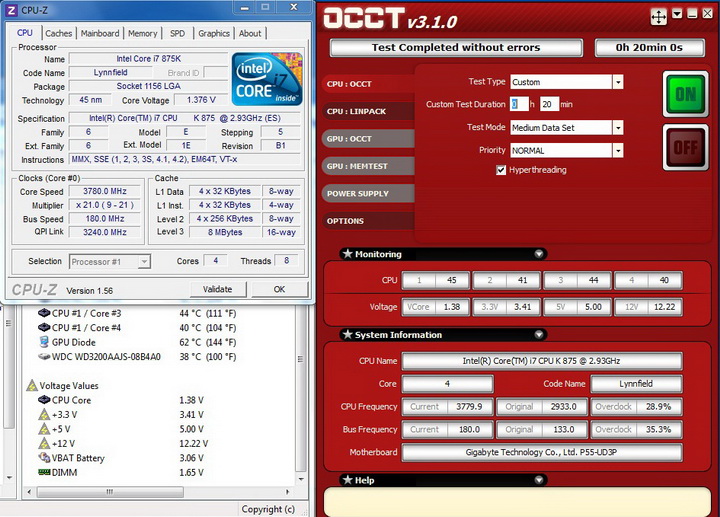Viewport: 720px width, 517px height.
Task: Switch to the SPD tab
Action: (x=177, y=34)
